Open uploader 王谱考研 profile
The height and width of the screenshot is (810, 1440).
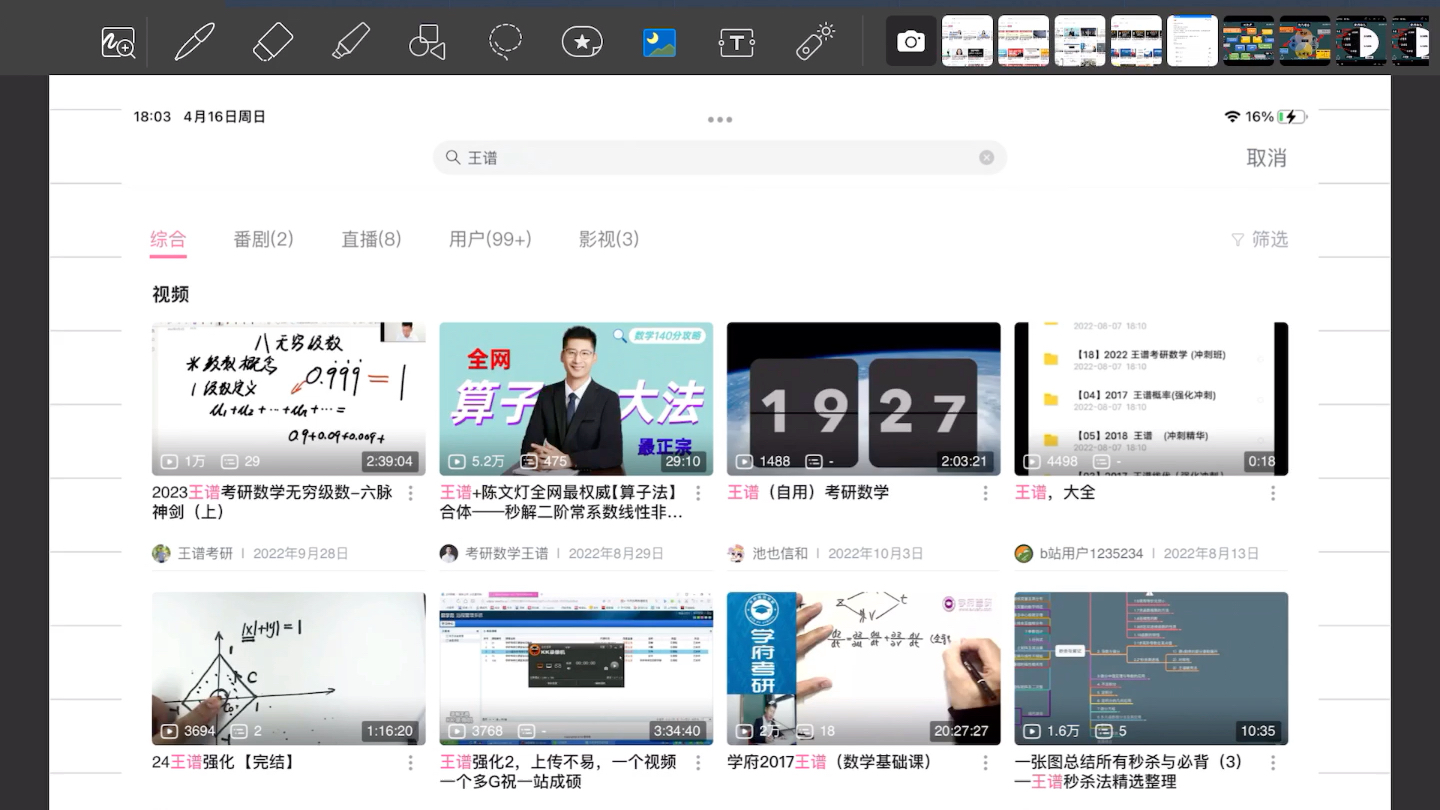[x=205, y=553]
